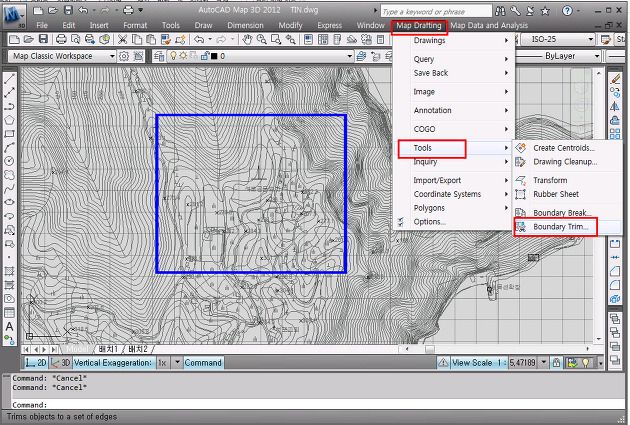Image resolution: width=630 pixels, height=425 pixels.
Task: Toggle the status bar viewport lock icon
Action: pos(556,363)
